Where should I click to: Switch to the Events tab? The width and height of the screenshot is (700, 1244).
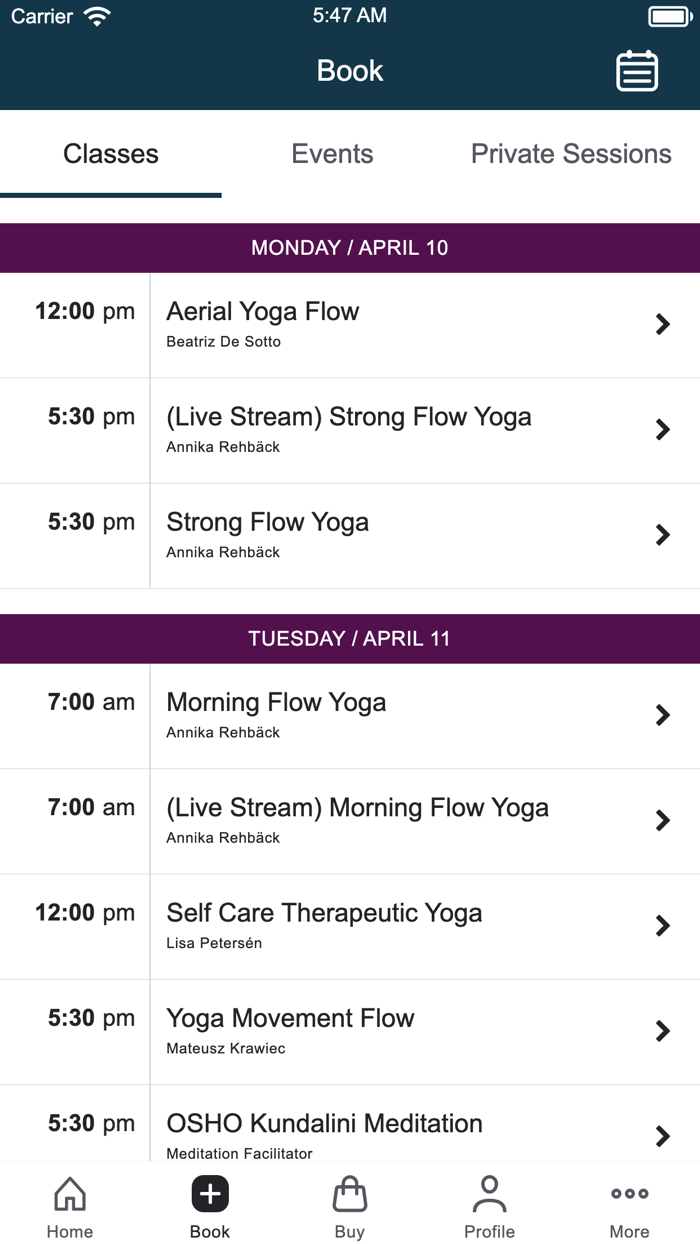point(332,154)
